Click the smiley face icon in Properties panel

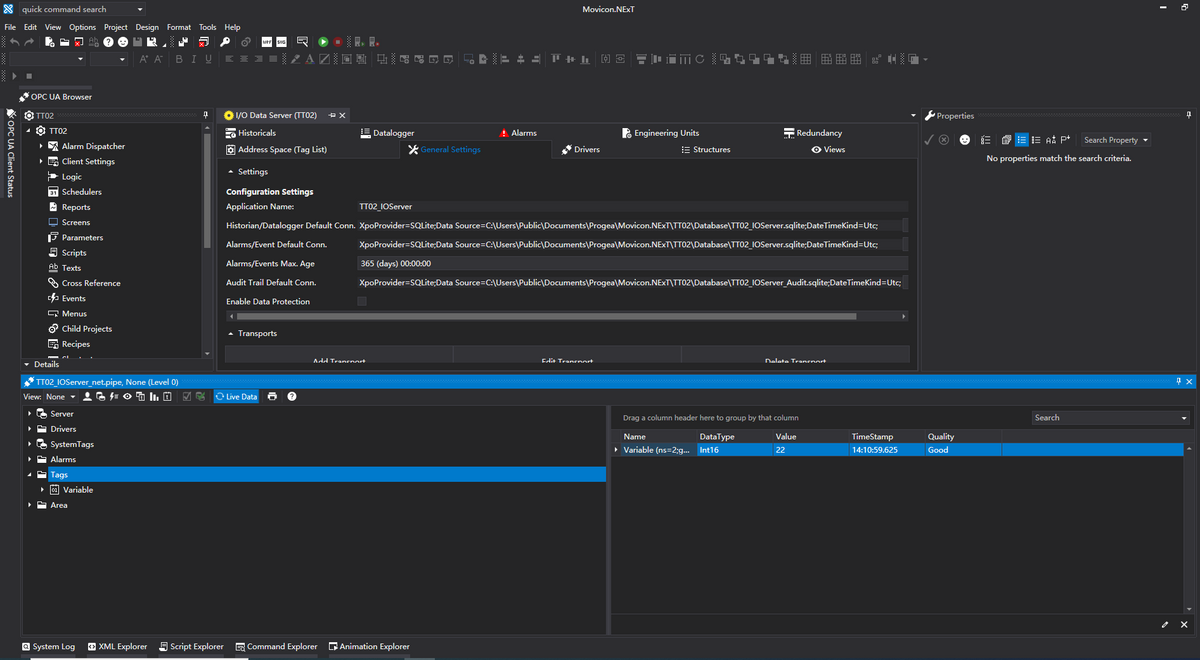[x=964, y=140]
